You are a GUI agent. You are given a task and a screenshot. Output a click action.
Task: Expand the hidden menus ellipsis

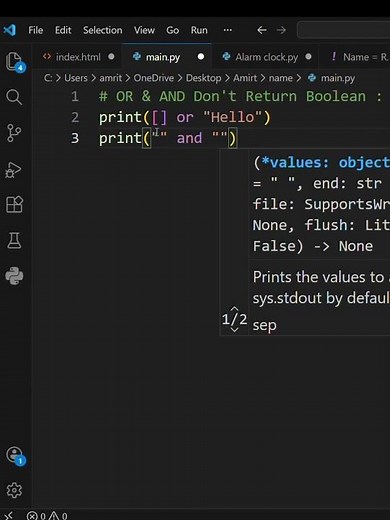coord(228,30)
